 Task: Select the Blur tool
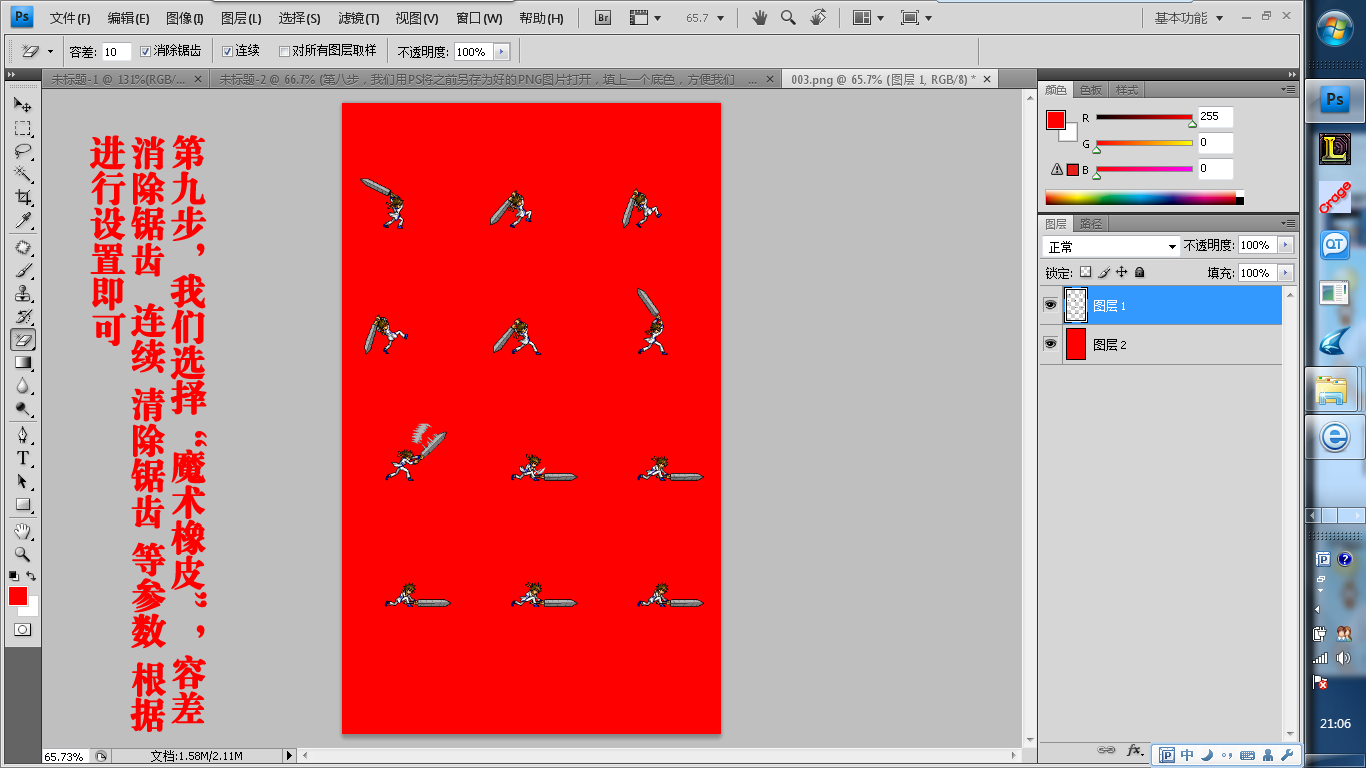[x=22, y=386]
